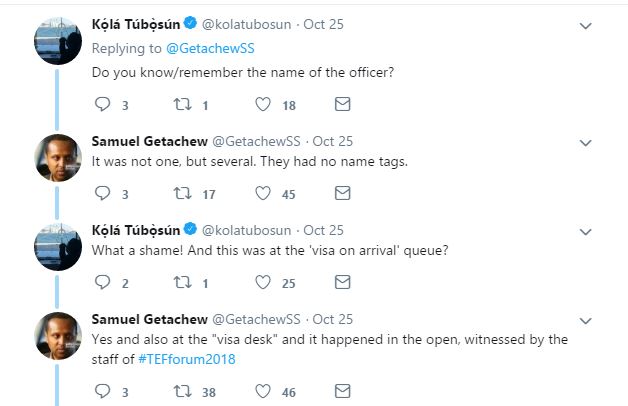
Task: Retweet the 'What a shame!' tweet
Action: point(182,283)
